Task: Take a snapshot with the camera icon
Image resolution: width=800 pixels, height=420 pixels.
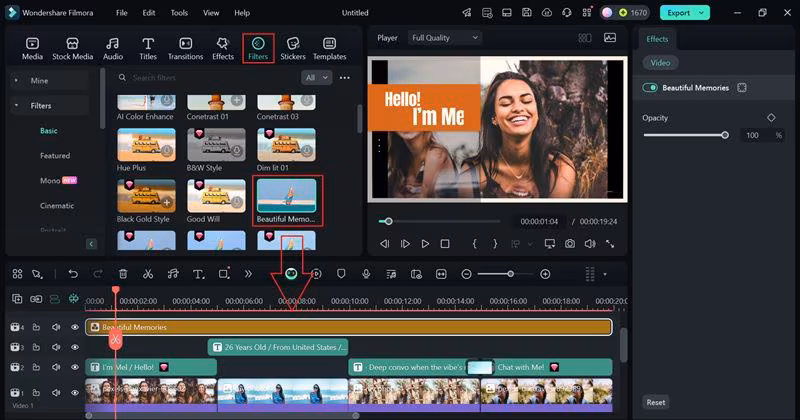Action: pyautogui.click(x=569, y=243)
